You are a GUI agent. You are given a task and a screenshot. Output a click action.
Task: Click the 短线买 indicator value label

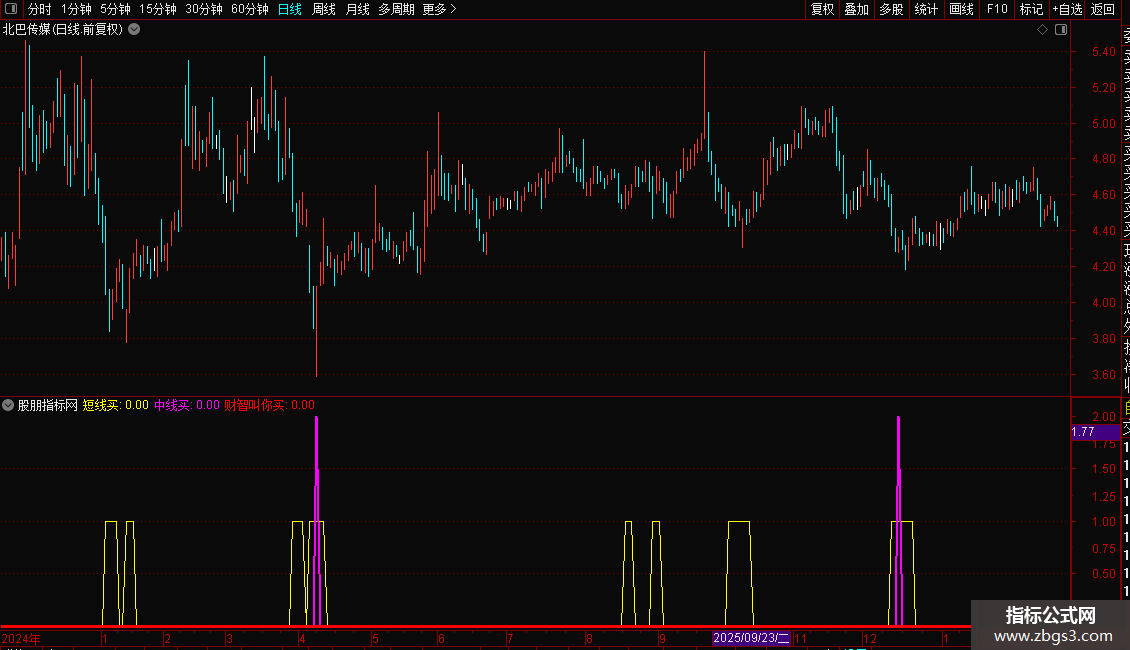115,405
